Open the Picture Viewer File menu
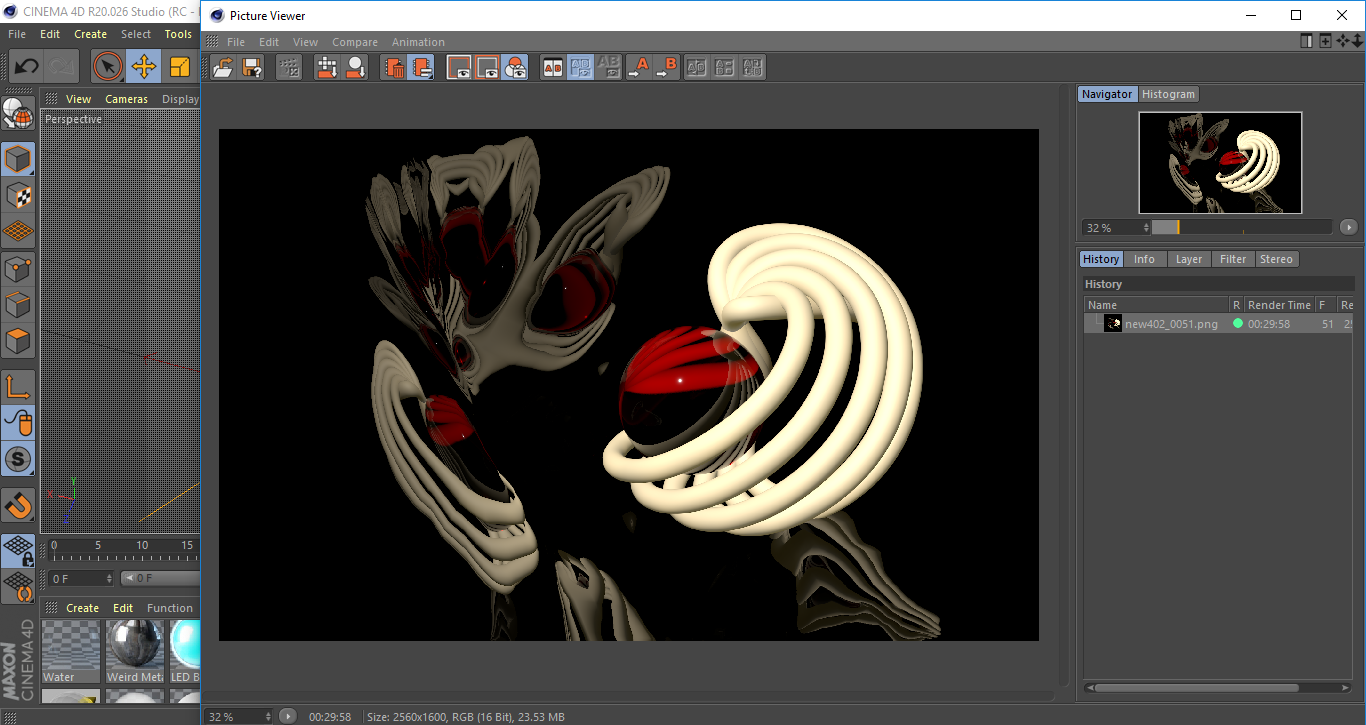The width and height of the screenshot is (1366, 725). click(x=236, y=42)
